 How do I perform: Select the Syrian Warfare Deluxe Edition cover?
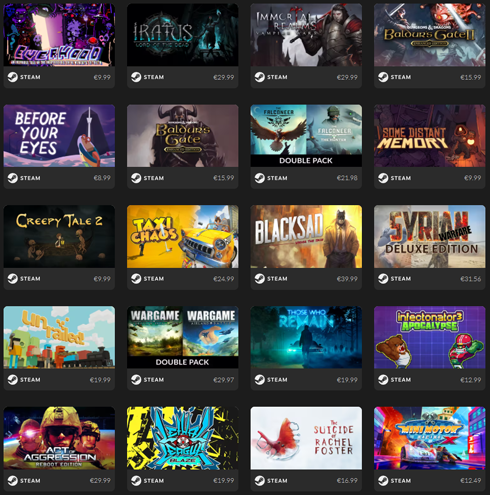pyautogui.click(x=429, y=236)
